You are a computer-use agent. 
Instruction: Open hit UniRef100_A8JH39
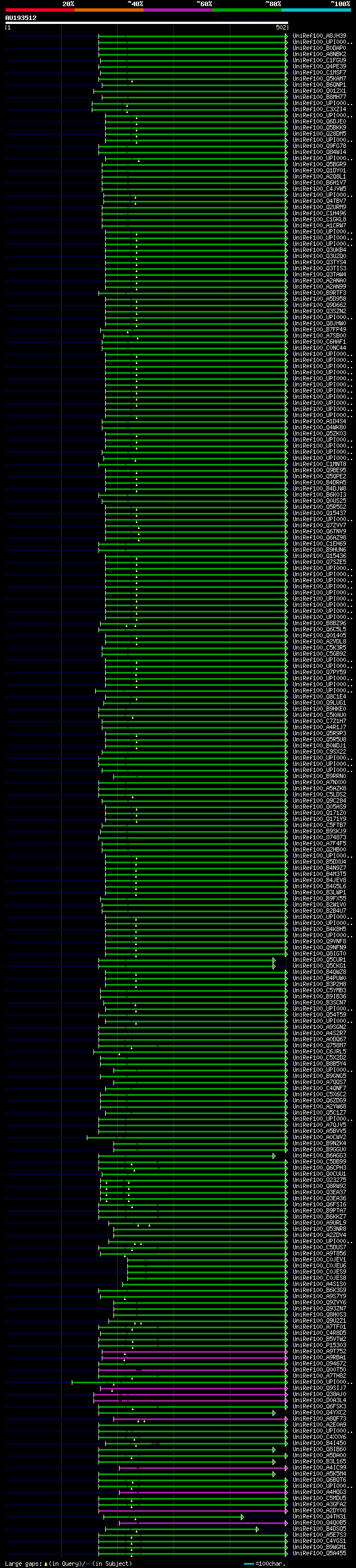(x=319, y=36)
